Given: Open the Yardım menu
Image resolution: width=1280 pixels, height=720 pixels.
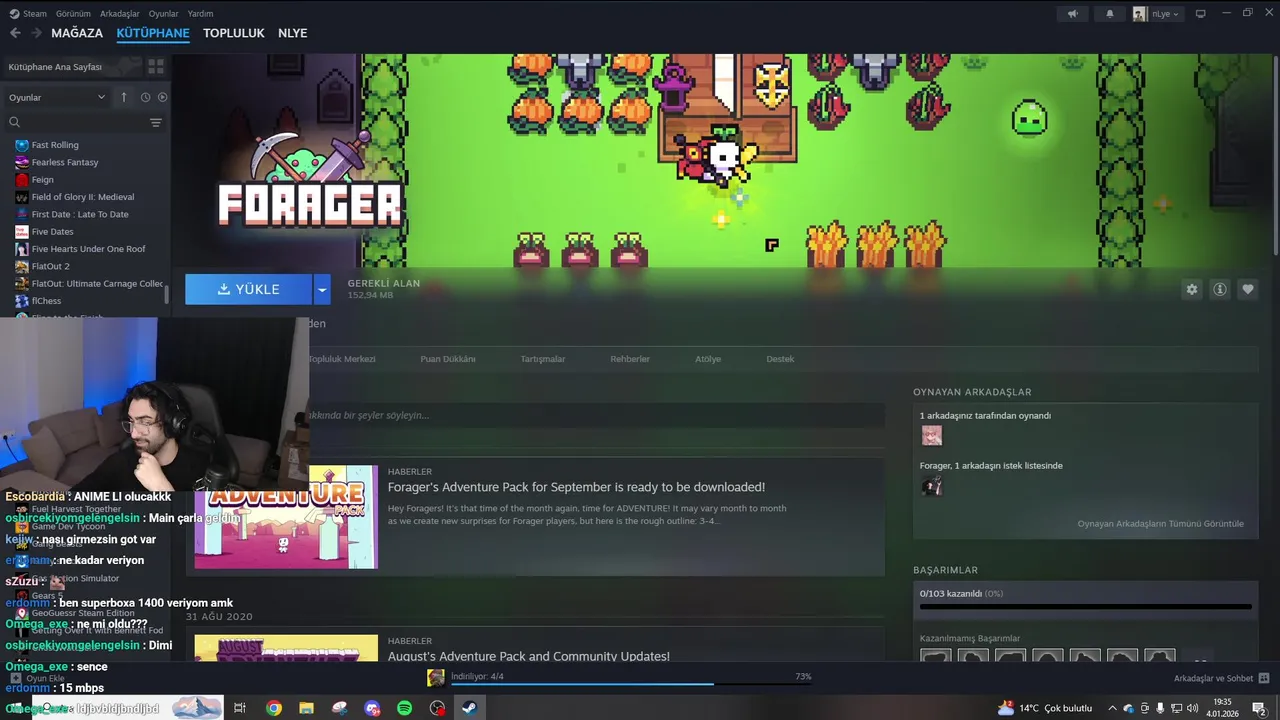Looking at the screenshot, I should pyautogui.click(x=200, y=14).
